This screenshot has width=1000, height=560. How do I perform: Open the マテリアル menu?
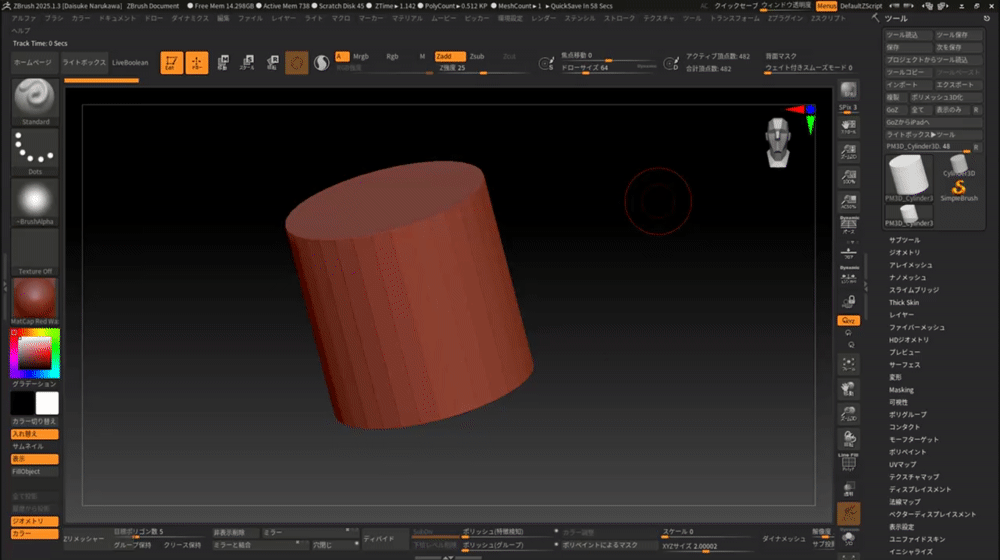(407, 18)
